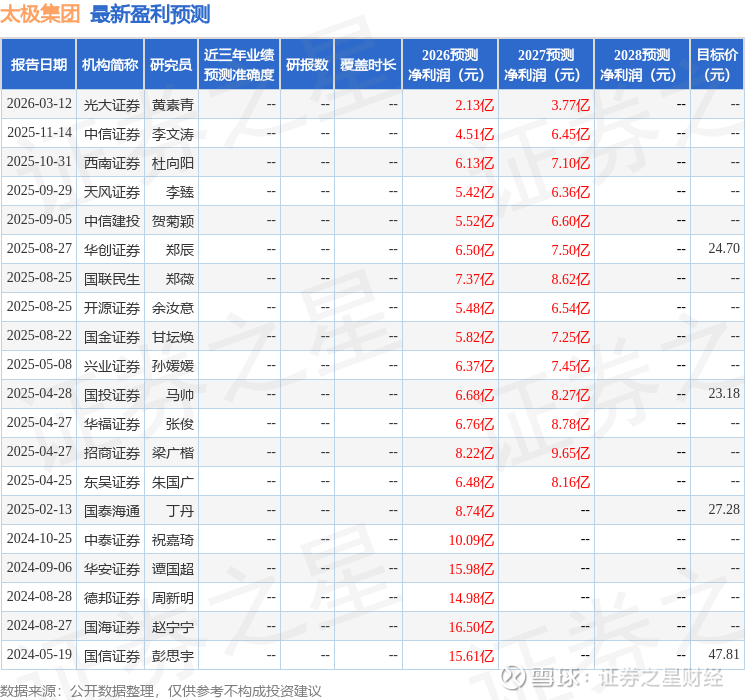Click the 3.77亿 profit value

pos(570,105)
